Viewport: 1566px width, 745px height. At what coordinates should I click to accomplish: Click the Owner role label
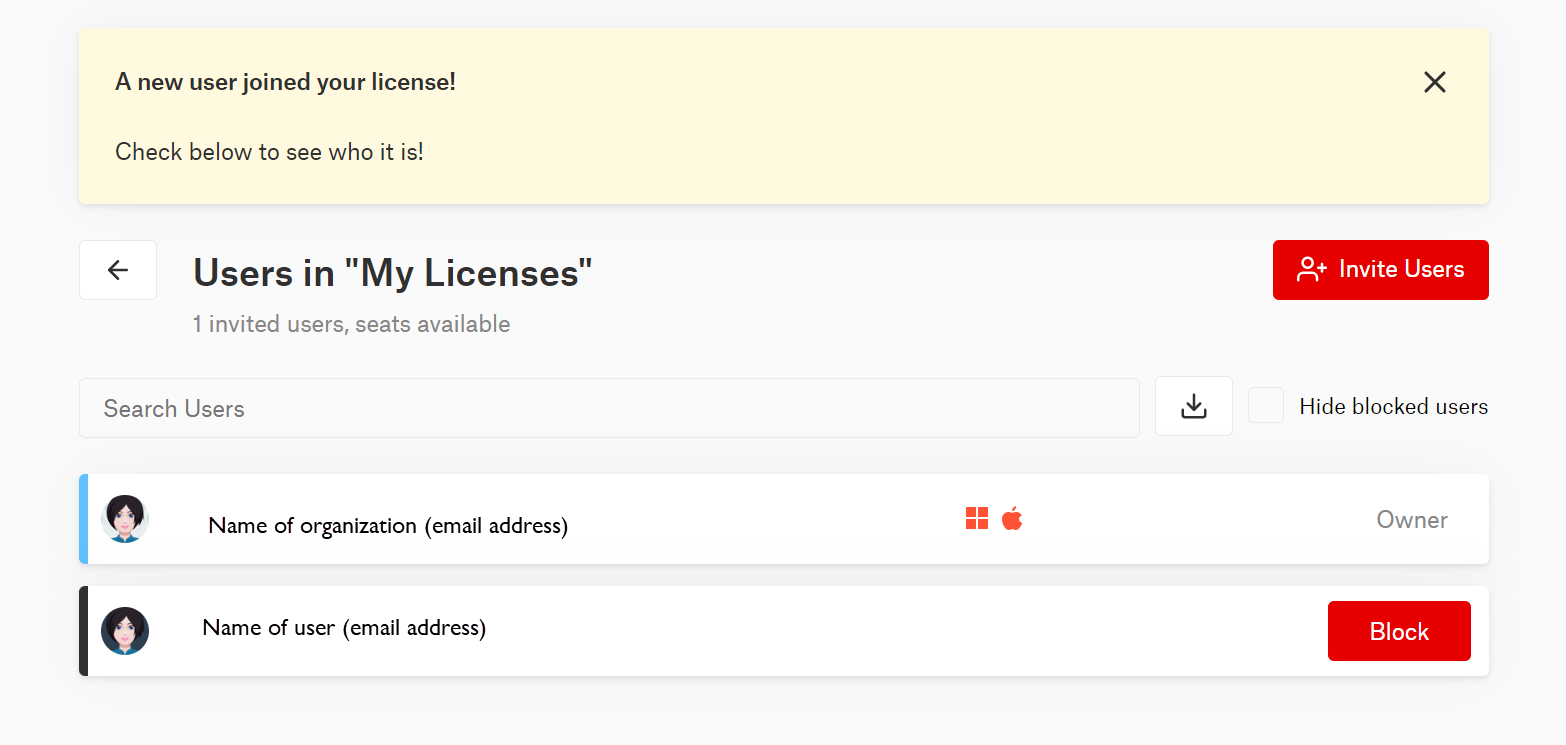pos(1411,520)
